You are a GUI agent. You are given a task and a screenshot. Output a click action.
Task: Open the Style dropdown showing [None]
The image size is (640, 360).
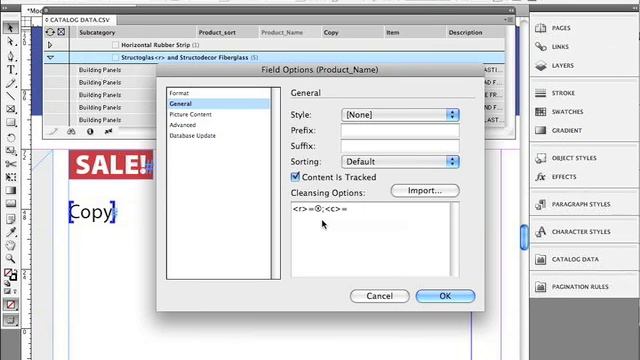(x=400, y=115)
